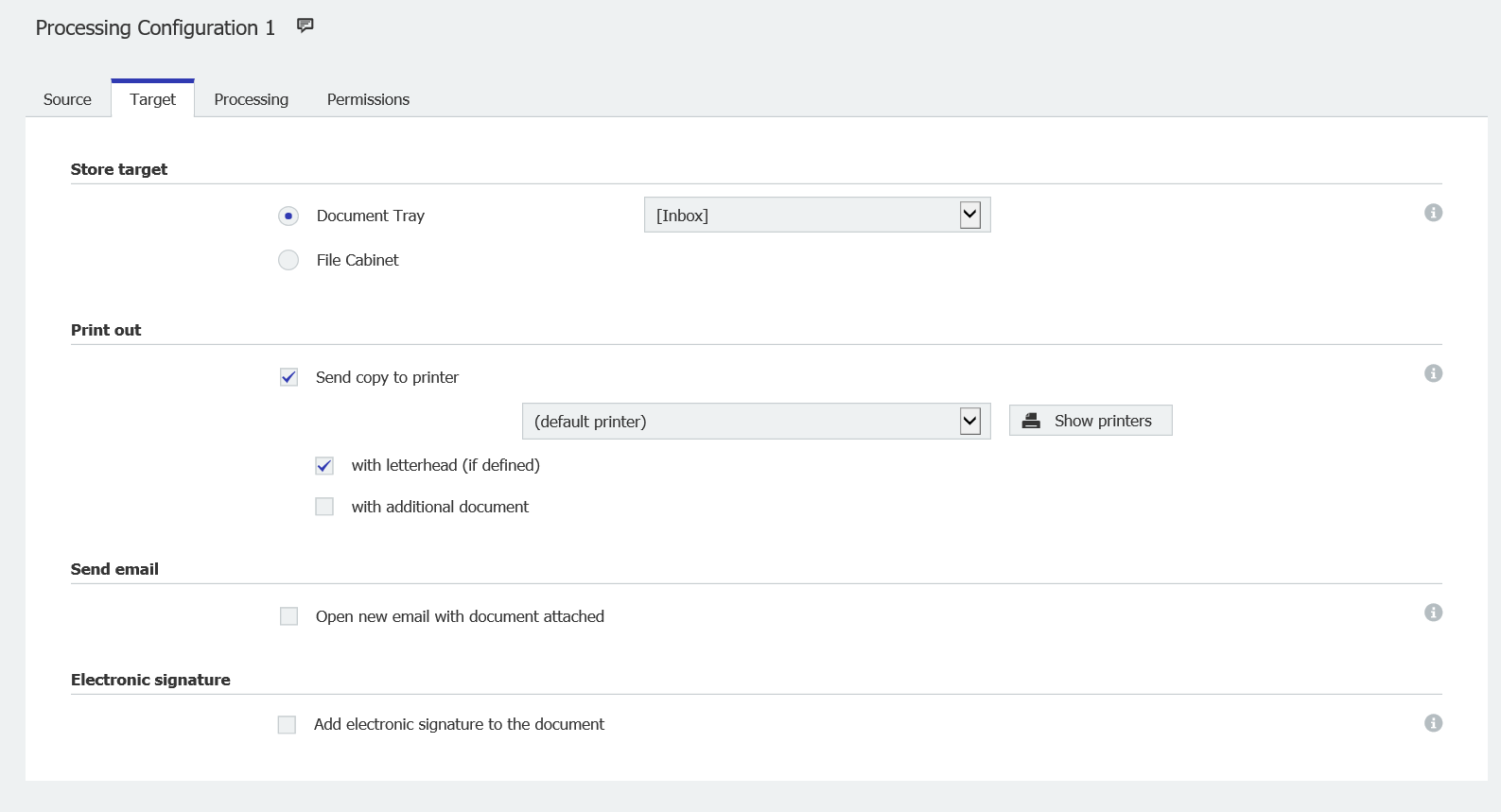Image resolution: width=1501 pixels, height=812 pixels.
Task: Enable Add electronic signature to the document
Action: 287,724
